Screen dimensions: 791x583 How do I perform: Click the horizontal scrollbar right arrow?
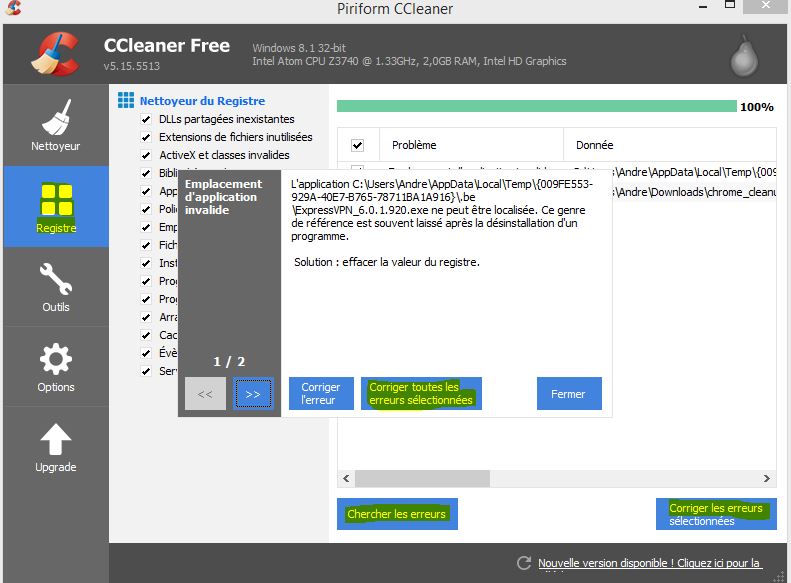coord(768,478)
